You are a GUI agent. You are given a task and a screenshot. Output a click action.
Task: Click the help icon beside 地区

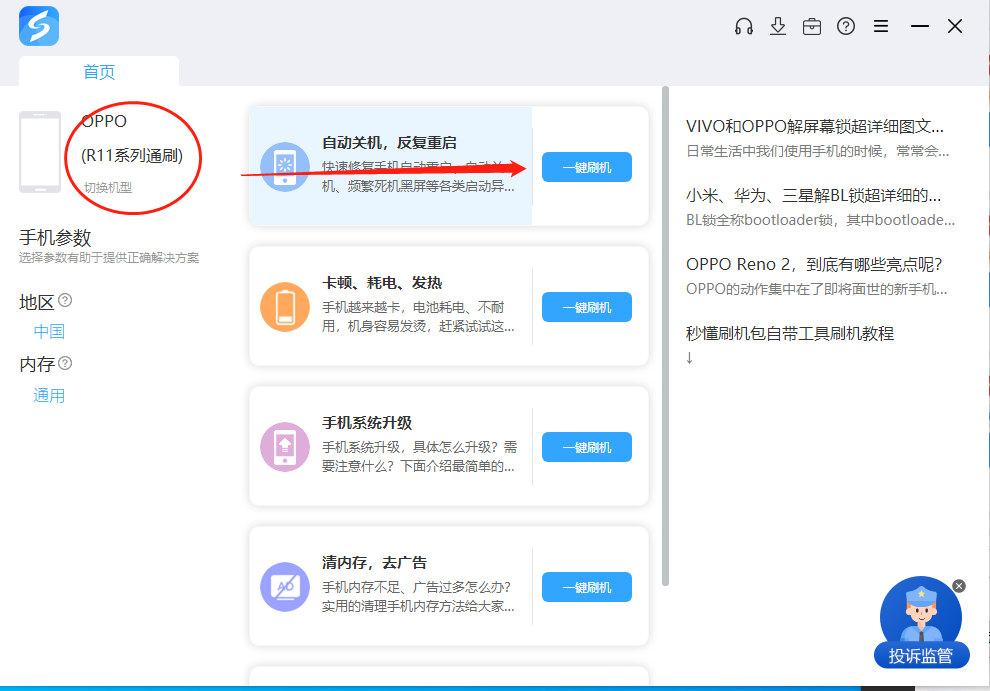coord(65,300)
